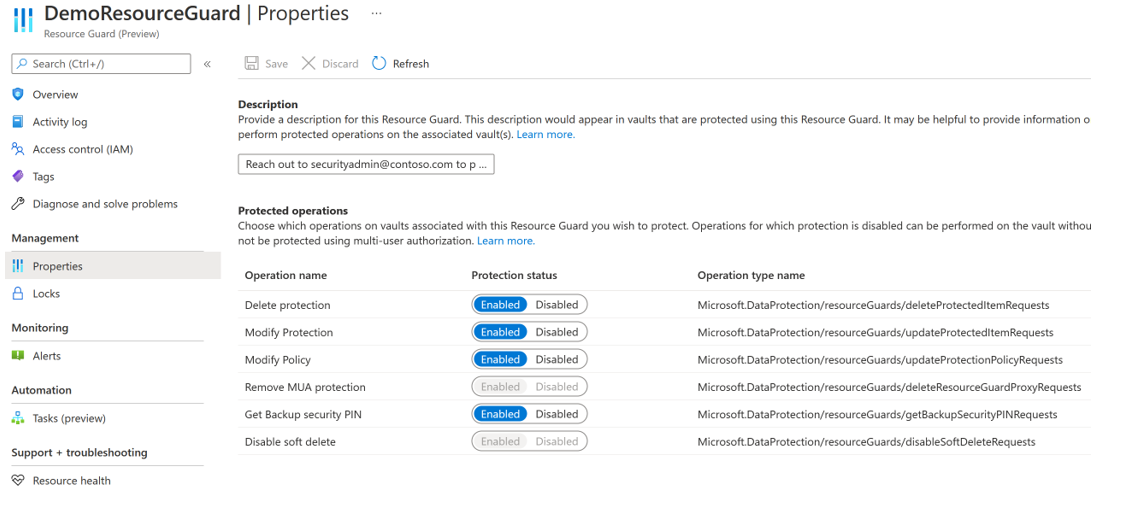Open Activity log icon in sidebar
The image size is (1142, 505).
click(17, 122)
